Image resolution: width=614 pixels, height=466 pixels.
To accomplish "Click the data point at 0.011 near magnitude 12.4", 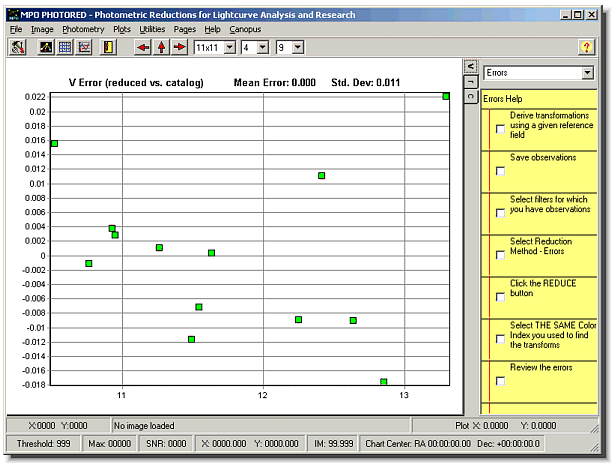I will point(321,175).
